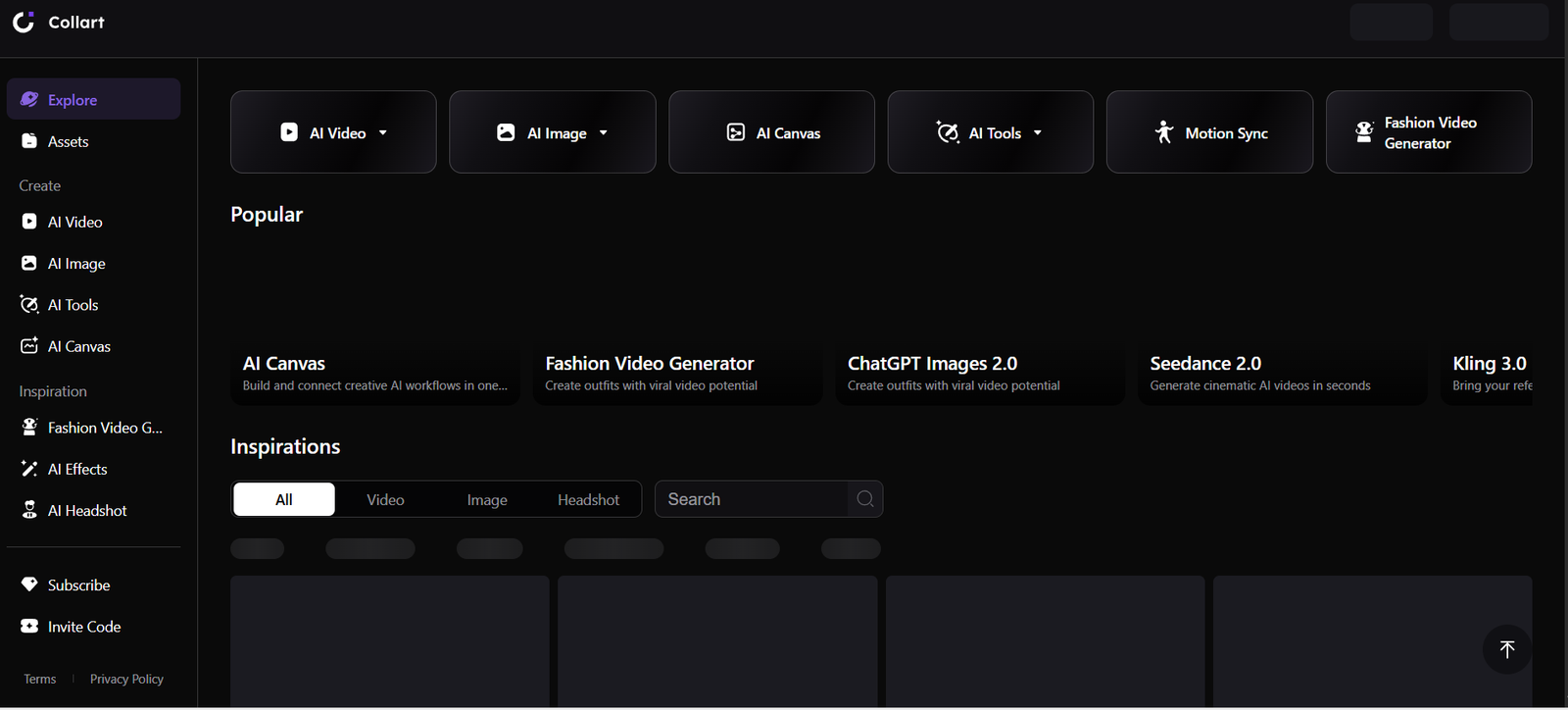
Task: Open Fashion Video Generator popular card
Action: [x=678, y=323]
